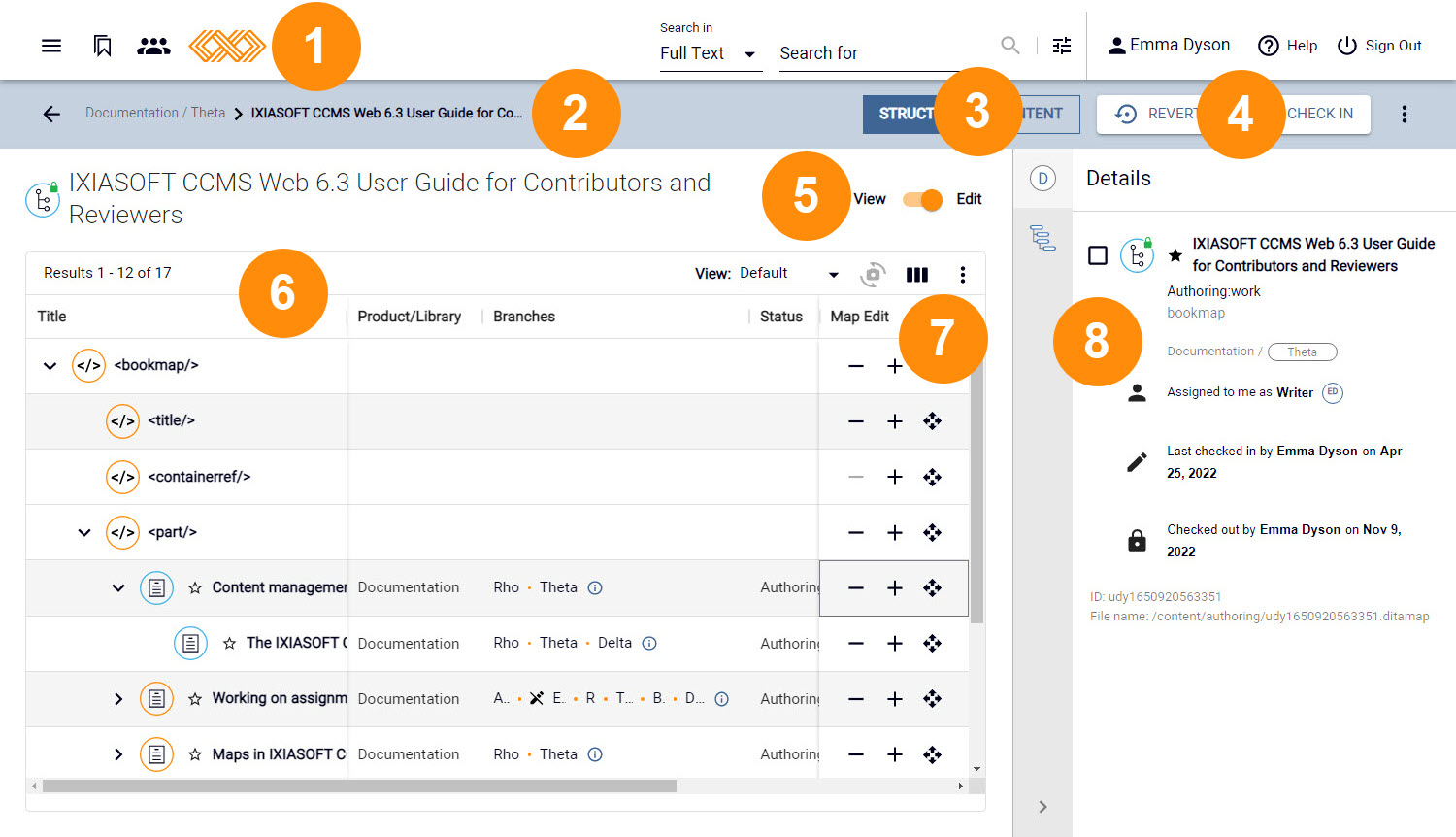Move the containerref element using move icon

[x=933, y=477]
